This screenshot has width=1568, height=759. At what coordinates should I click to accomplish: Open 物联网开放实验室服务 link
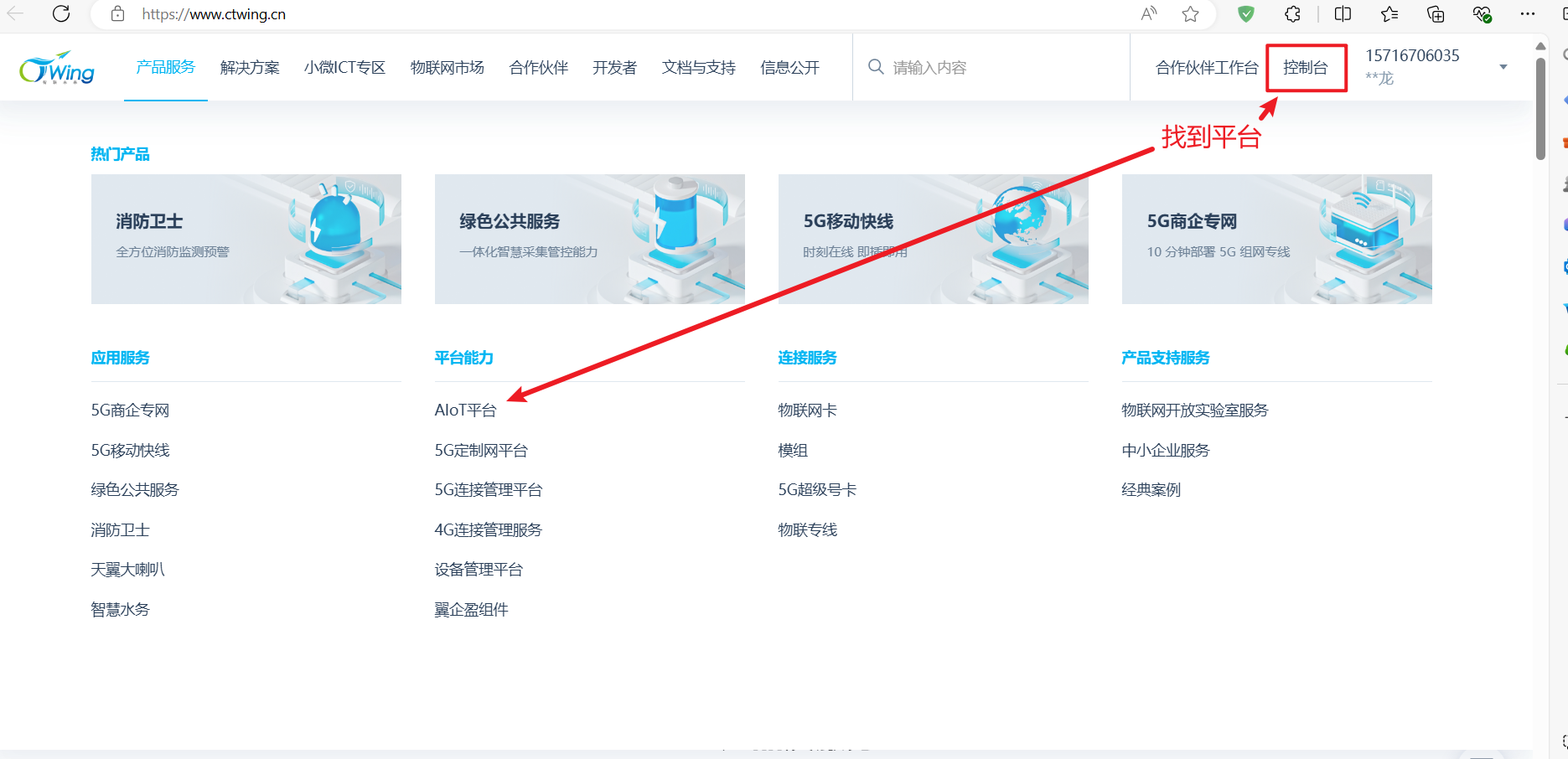1195,410
